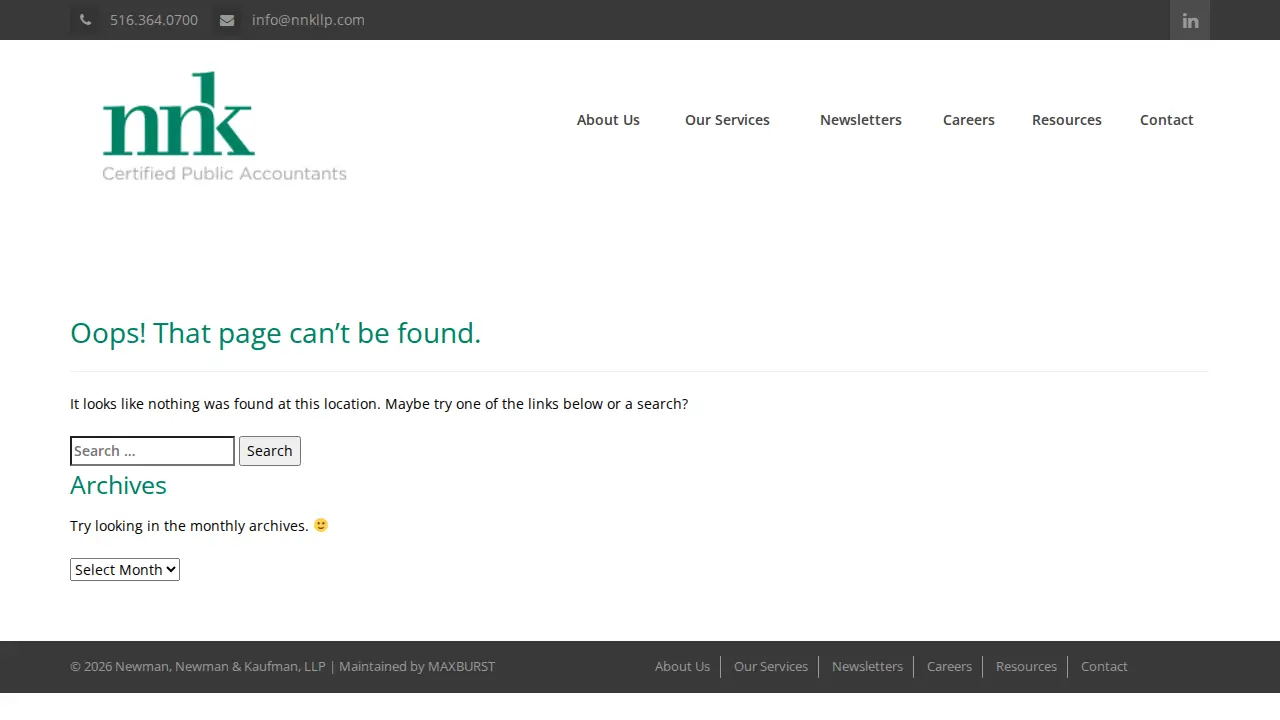This screenshot has width=1280, height=720.
Task: Click the Archives heading
Action: (x=118, y=485)
